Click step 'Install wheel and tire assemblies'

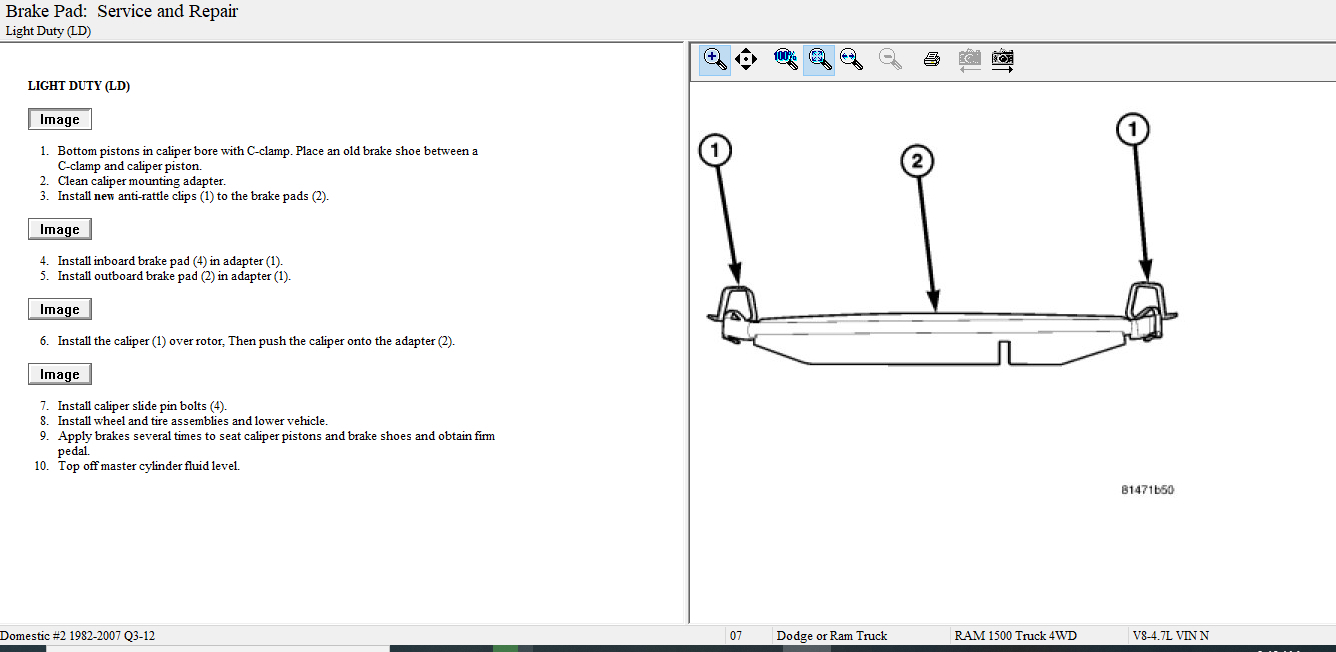[193, 421]
